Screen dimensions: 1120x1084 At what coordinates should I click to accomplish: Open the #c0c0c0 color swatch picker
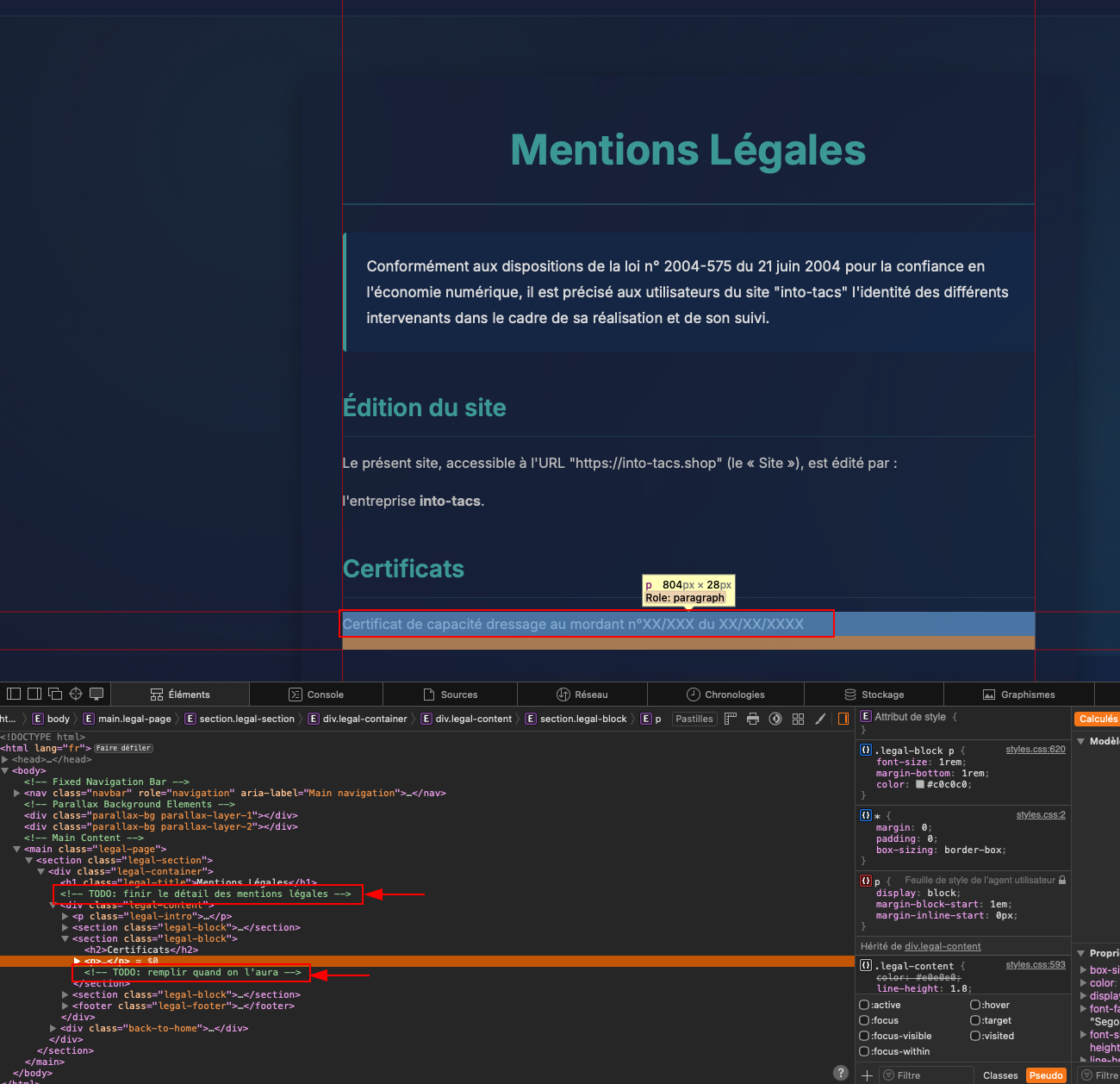click(920, 784)
